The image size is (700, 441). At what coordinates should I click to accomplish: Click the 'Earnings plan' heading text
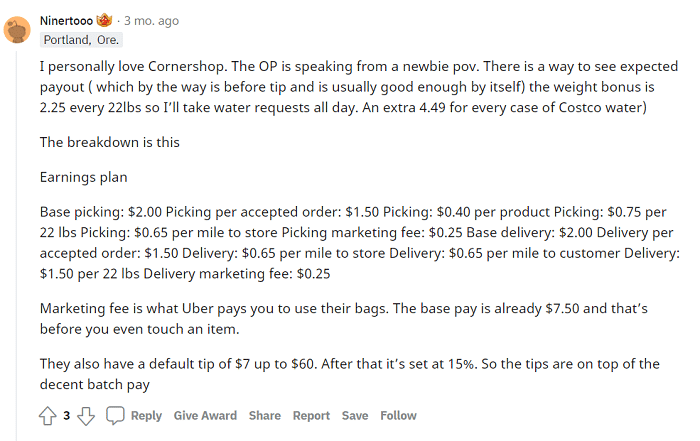(x=83, y=177)
